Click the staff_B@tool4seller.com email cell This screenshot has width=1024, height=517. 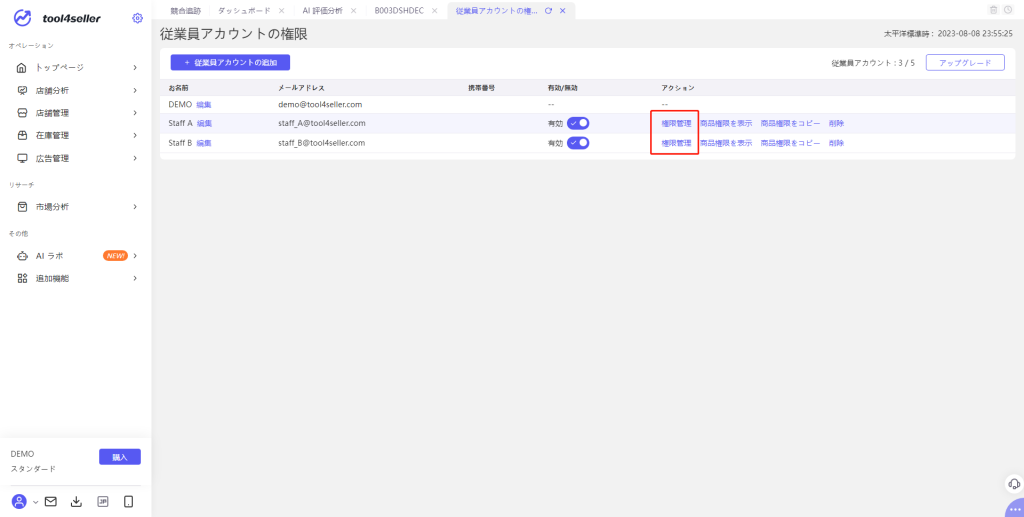321,143
